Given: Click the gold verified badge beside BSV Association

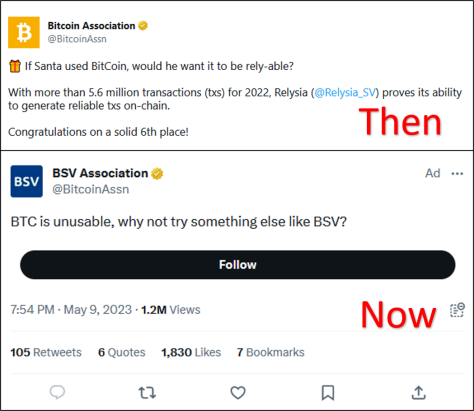Looking at the screenshot, I should click(x=157, y=174).
